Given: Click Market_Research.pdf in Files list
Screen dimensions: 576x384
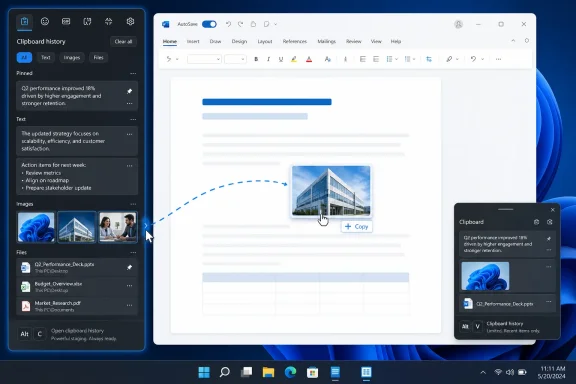Looking at the screenshot, I should [77, 306].
